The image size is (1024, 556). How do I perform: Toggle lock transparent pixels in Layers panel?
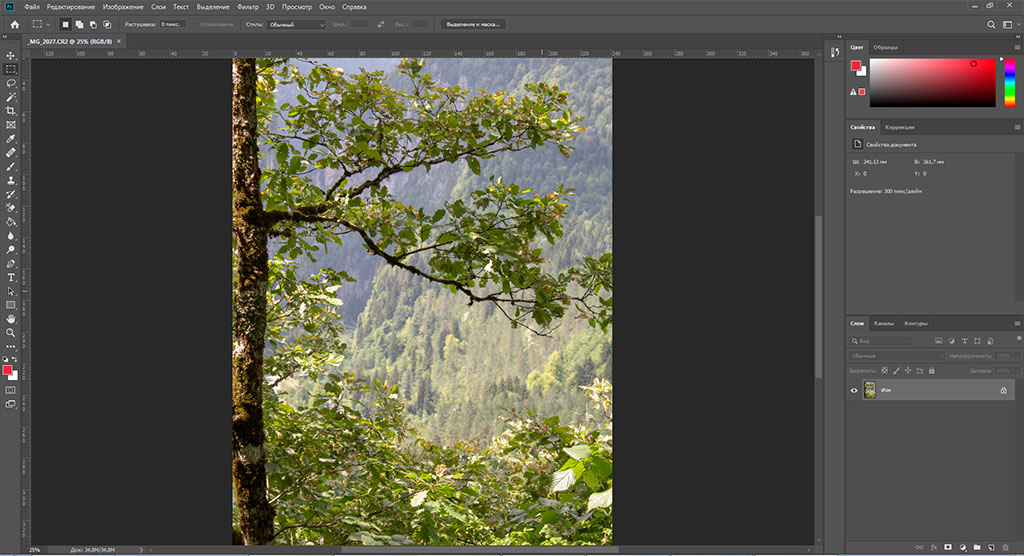(x=884, y=370)
